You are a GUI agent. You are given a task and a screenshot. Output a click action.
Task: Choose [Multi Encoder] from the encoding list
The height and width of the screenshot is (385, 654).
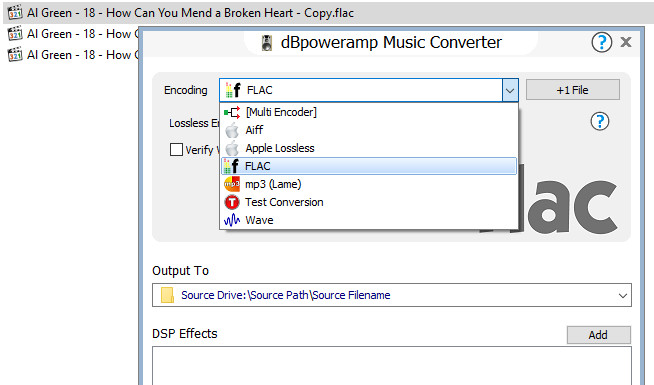tap(369, 112)
